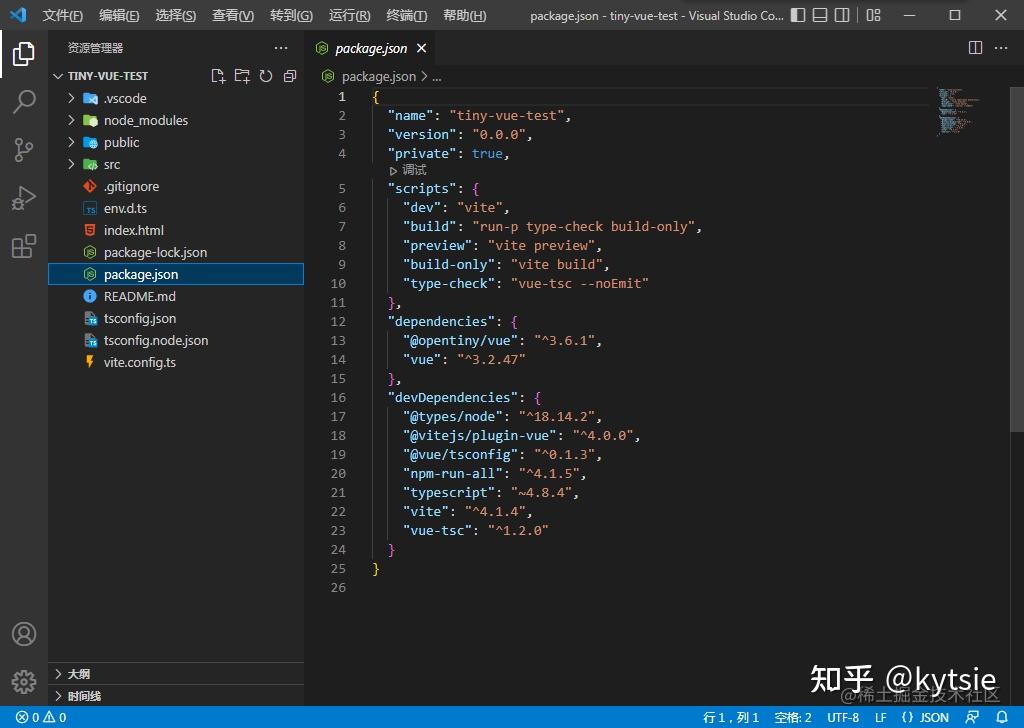Click the UTF-8 encoding in status bar
1024x728 pixels.
click(843, 717)
